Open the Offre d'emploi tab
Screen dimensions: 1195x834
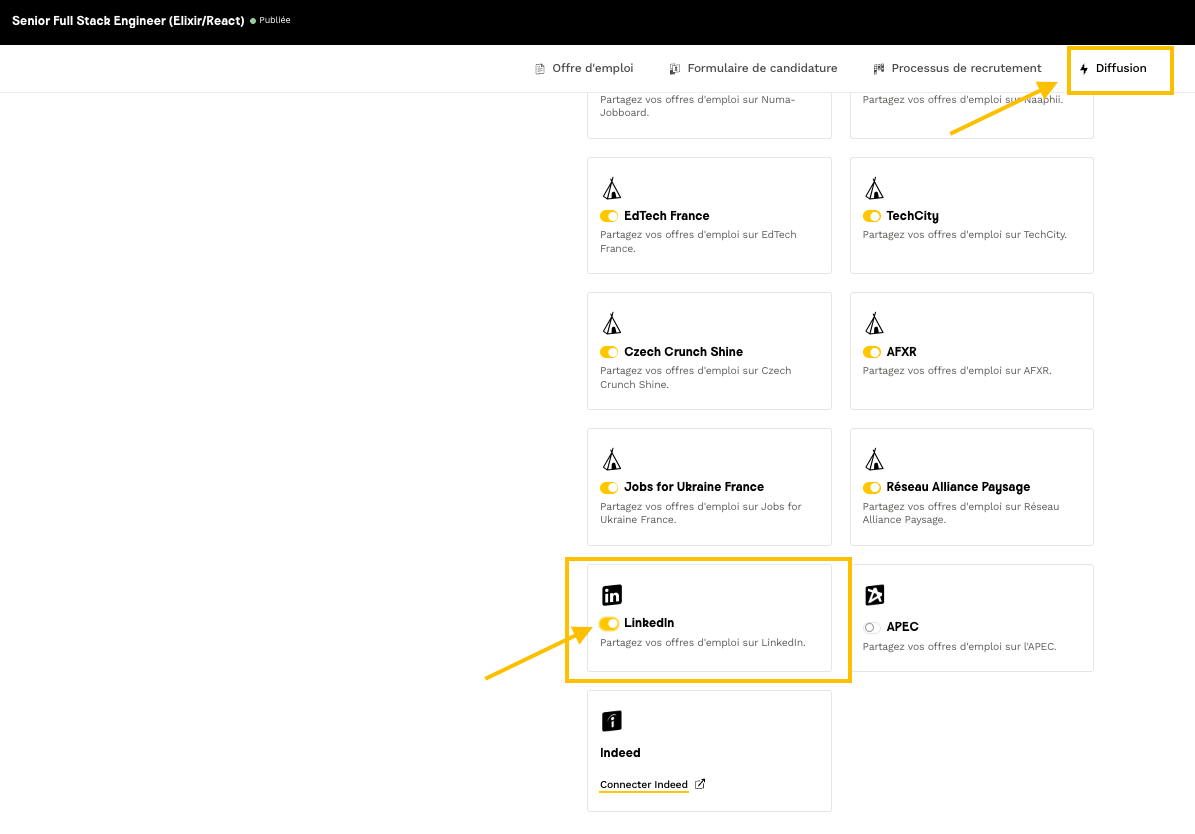click(x=584, y=69)
